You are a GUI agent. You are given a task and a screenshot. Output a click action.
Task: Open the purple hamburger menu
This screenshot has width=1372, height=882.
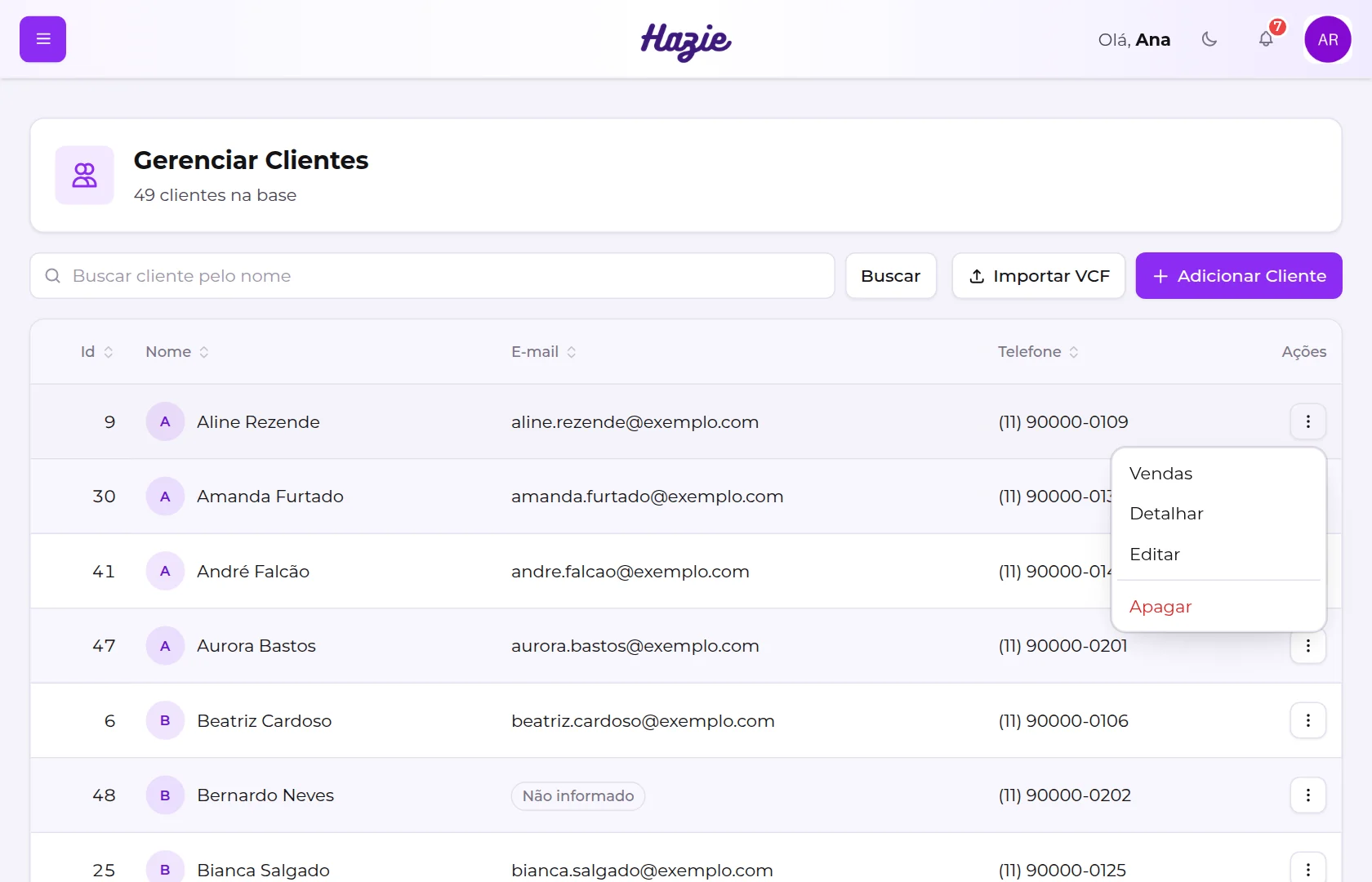coord(42,39)
